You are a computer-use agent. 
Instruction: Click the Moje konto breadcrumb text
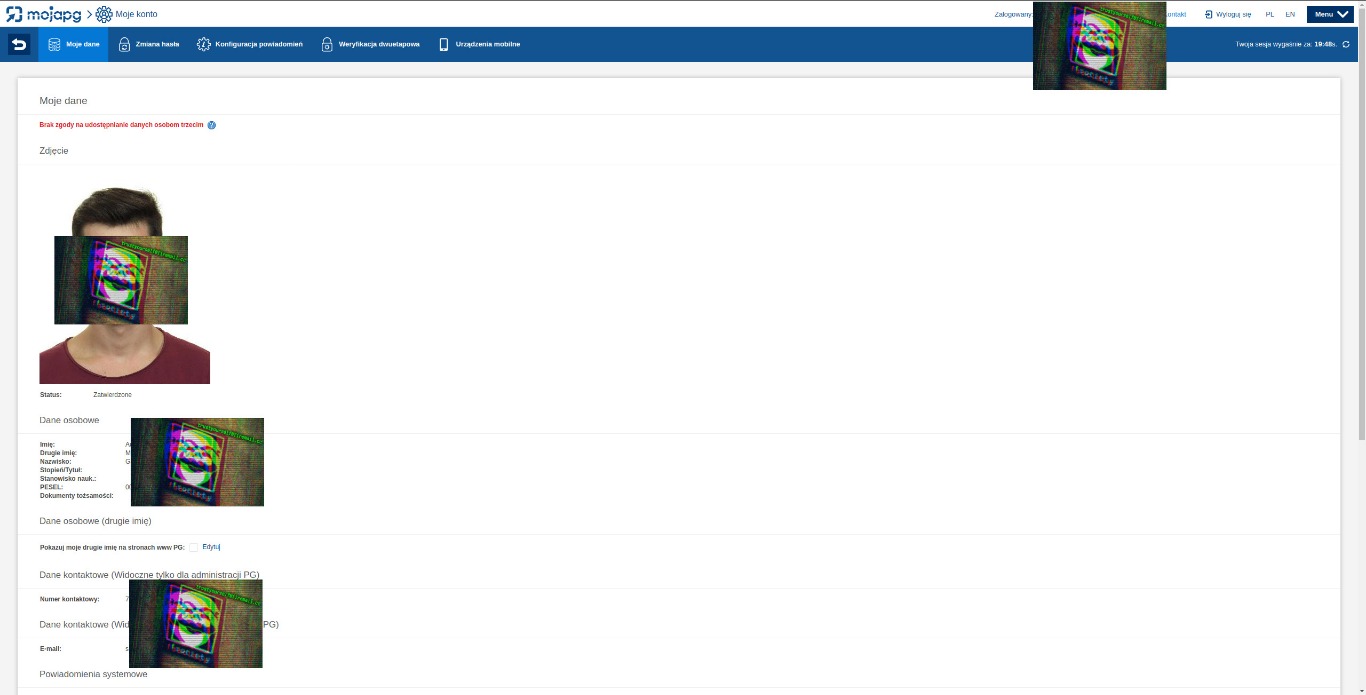click(136, 14)
